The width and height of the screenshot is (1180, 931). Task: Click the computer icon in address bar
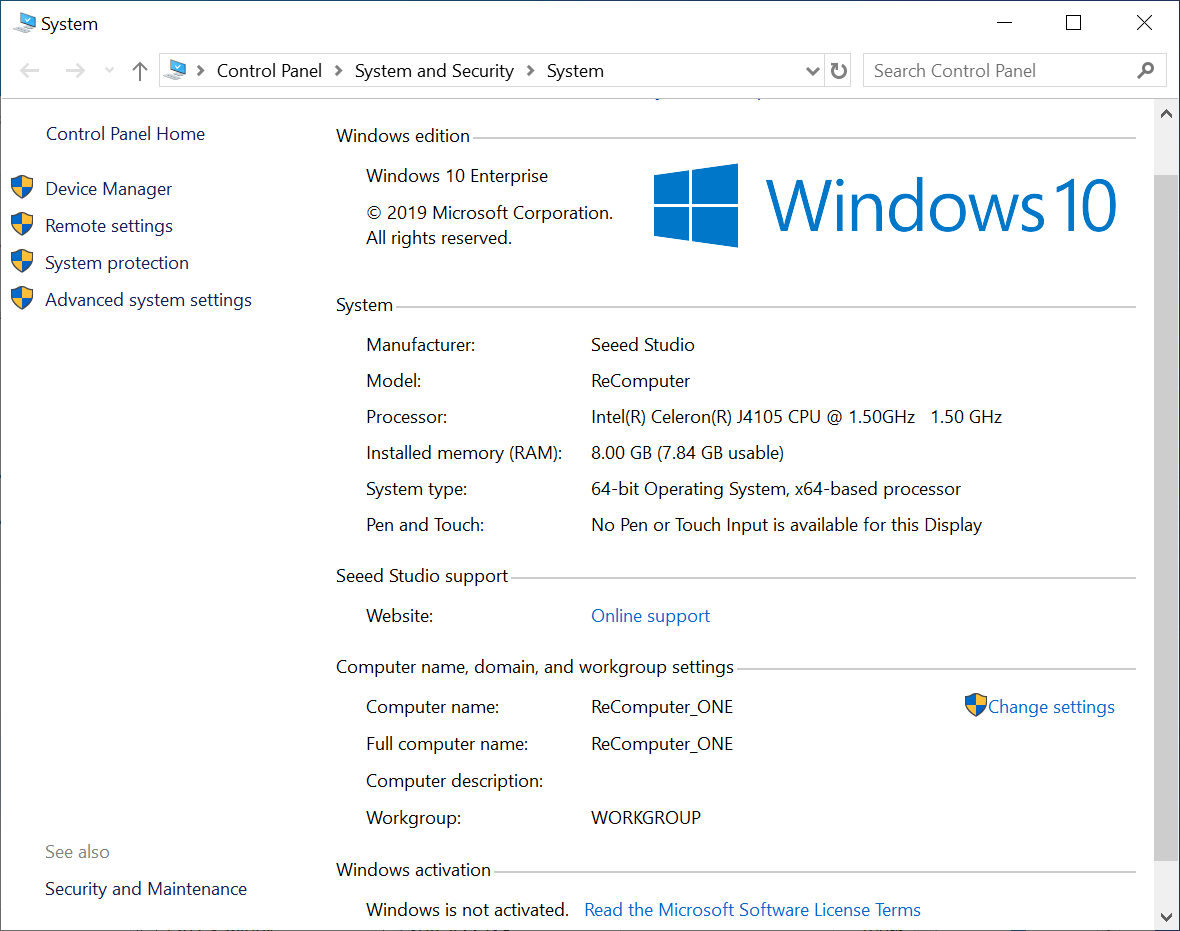point(175,70)
